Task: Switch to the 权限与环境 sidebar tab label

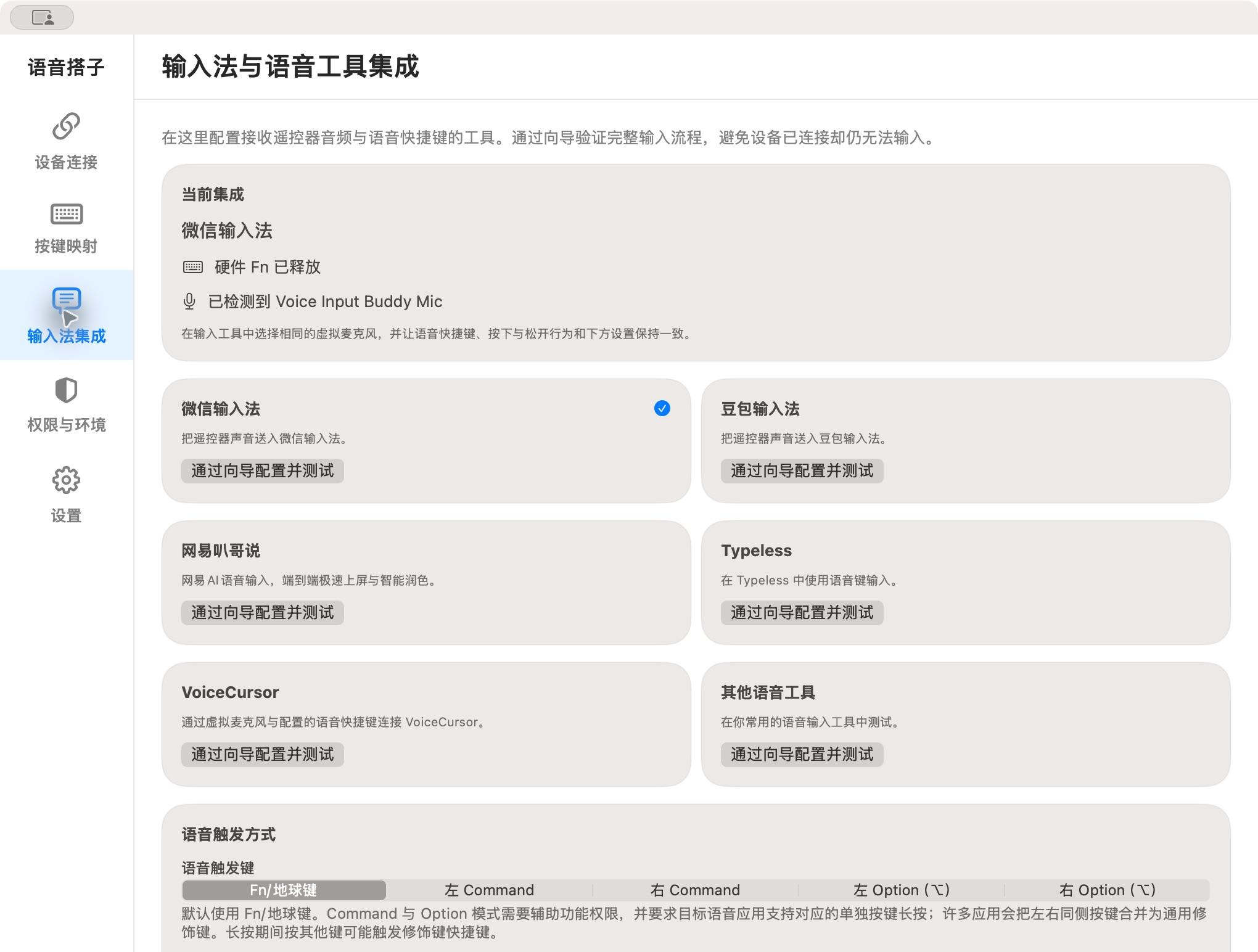Action: point(66,425)
